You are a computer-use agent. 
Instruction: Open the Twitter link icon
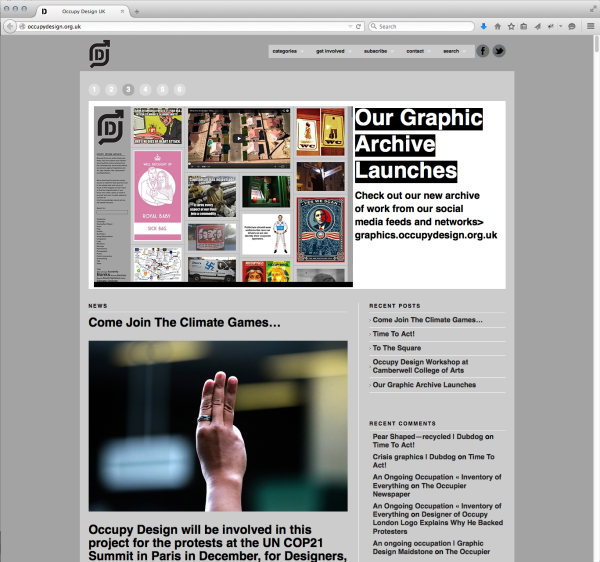point(498,51)
